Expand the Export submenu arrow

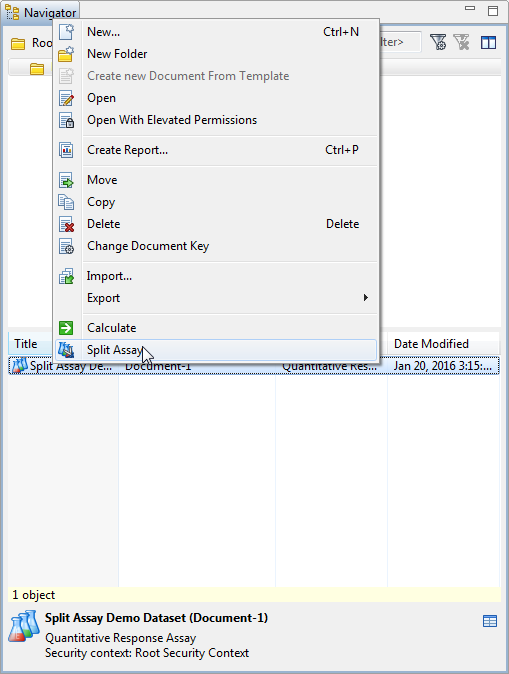(365, 297)
